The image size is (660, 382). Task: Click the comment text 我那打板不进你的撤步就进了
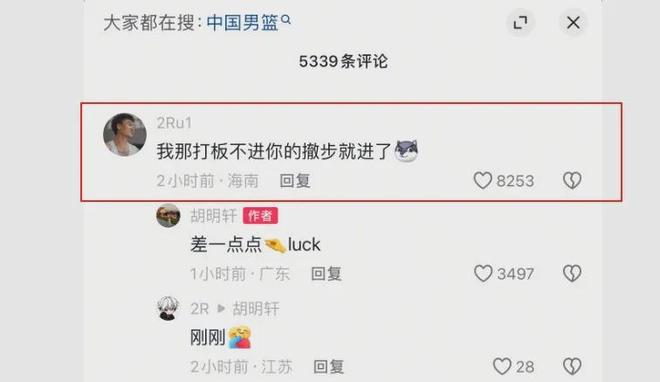pyautogui.click(x=274, y=151)
